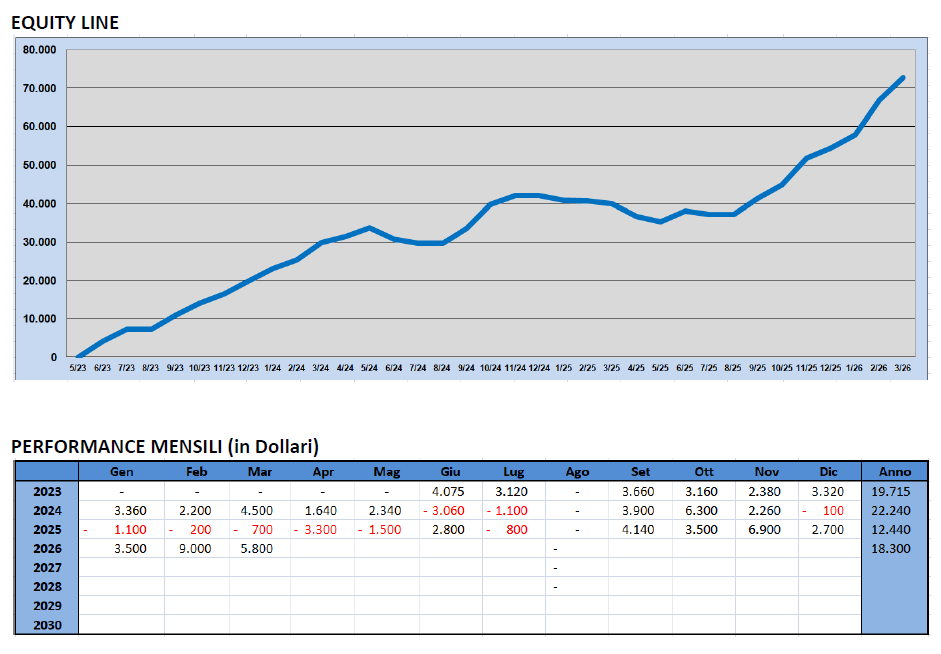Click the 80.000 y-axis label
Screen dimensions: 941x654
coord(39,50)
